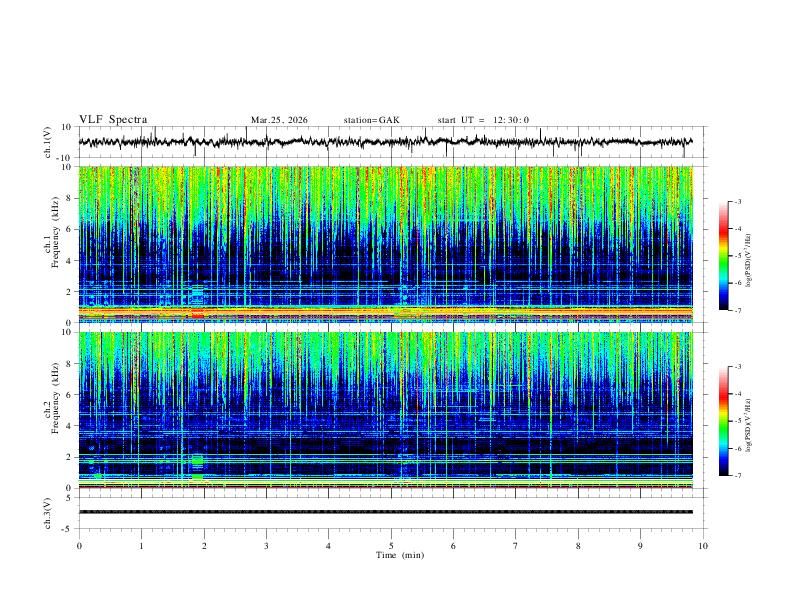
Task: Select the ch.2 "Frequency (kHz)" axis label
Action: tap(55, 398)
